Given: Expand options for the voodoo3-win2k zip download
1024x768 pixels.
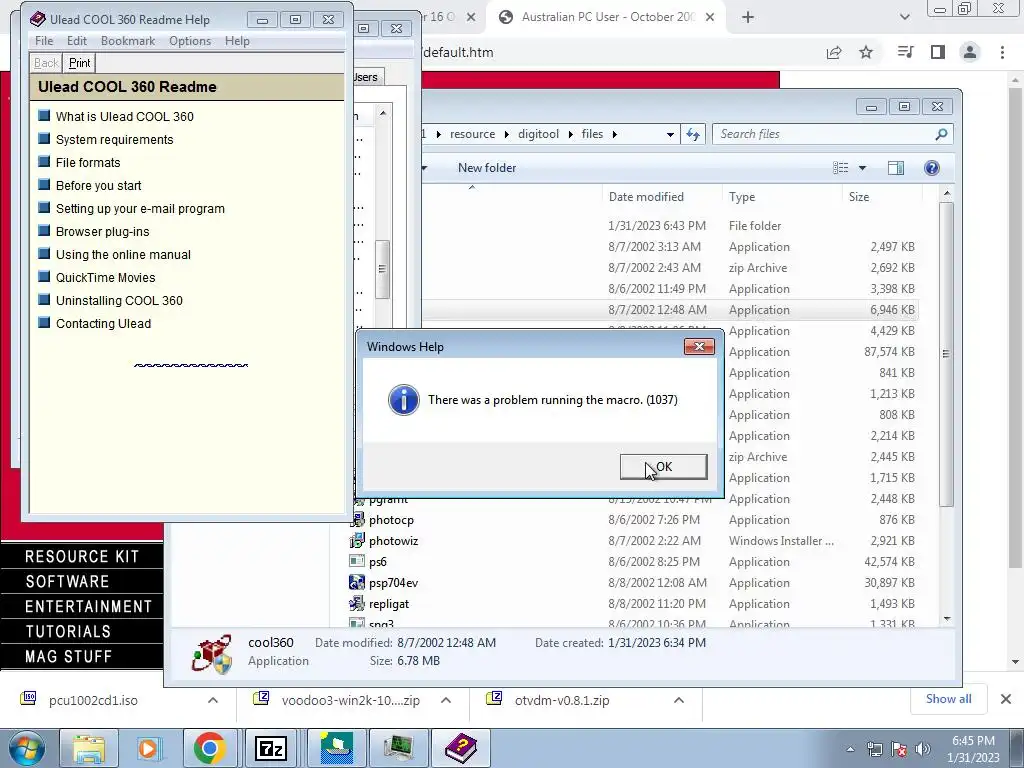Looking at the screenshot, I should click(x=446, y=700).
